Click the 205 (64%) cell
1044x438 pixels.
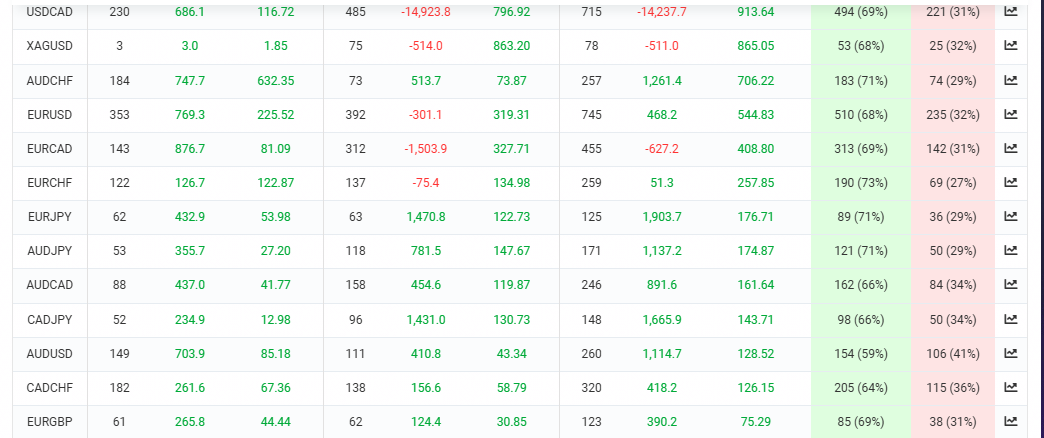click(861, 388)
